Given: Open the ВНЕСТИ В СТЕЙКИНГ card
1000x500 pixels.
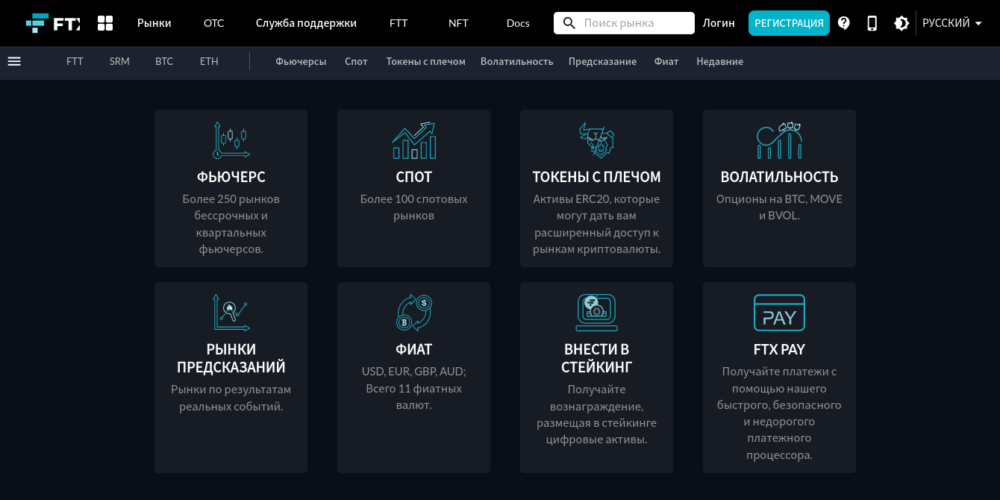Looking at the screenshot, I should [596, 377].
